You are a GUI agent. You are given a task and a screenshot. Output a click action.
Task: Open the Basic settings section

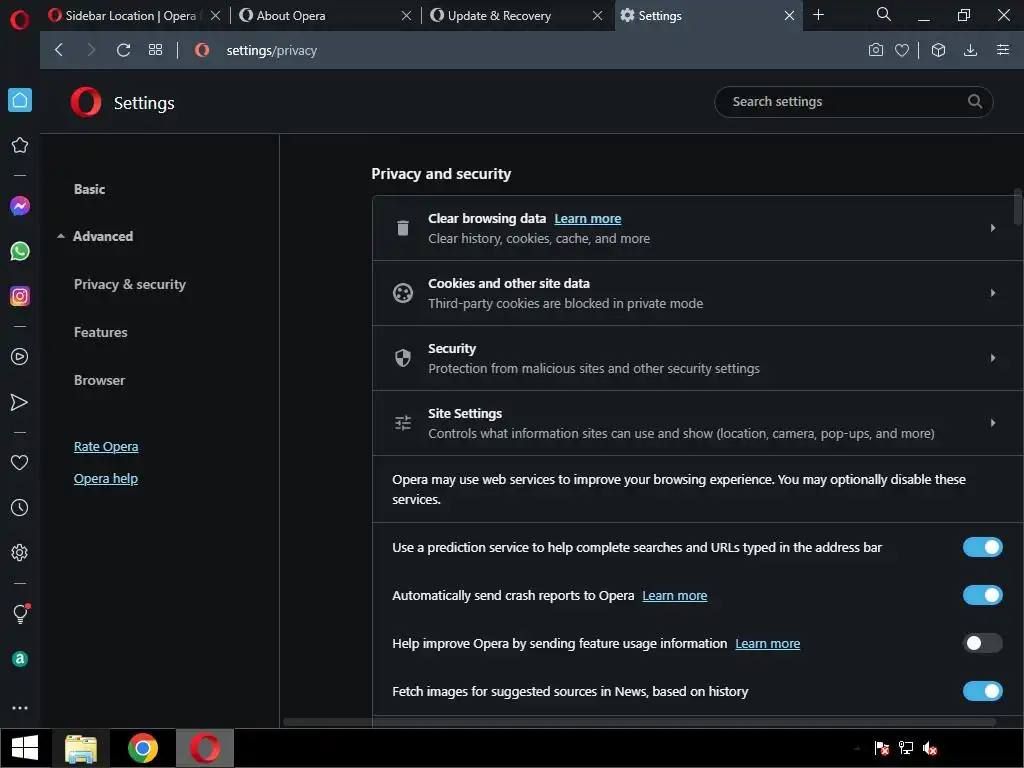coord(89,189)
